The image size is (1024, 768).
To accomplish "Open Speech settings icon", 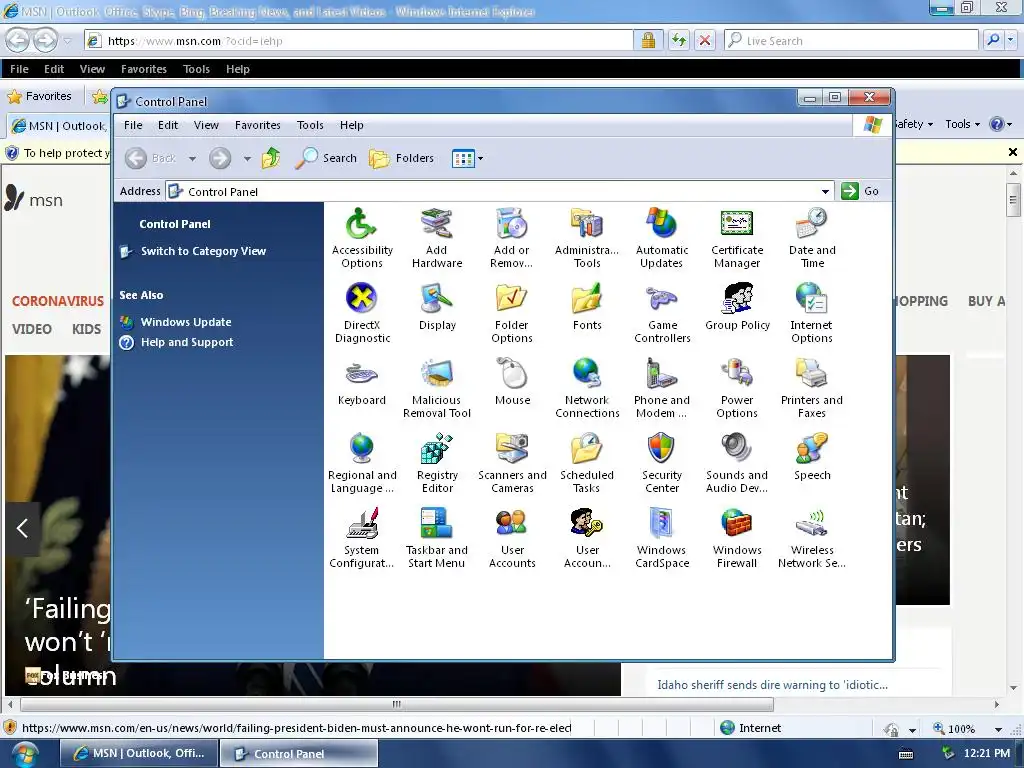I will [812, 457].
